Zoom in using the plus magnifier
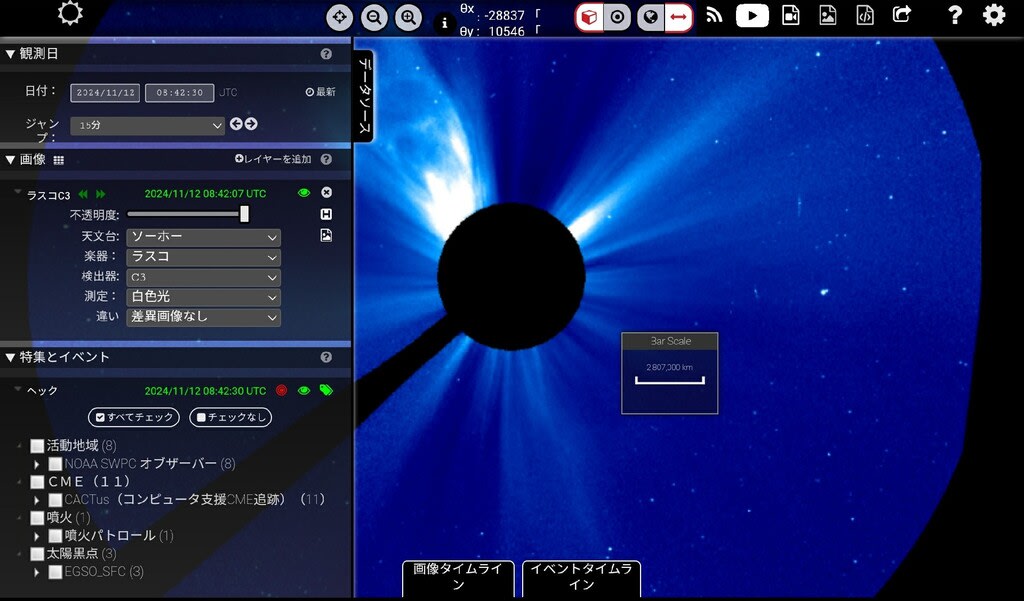Viewport: 1024px width, 601px height. coord(408,18)
